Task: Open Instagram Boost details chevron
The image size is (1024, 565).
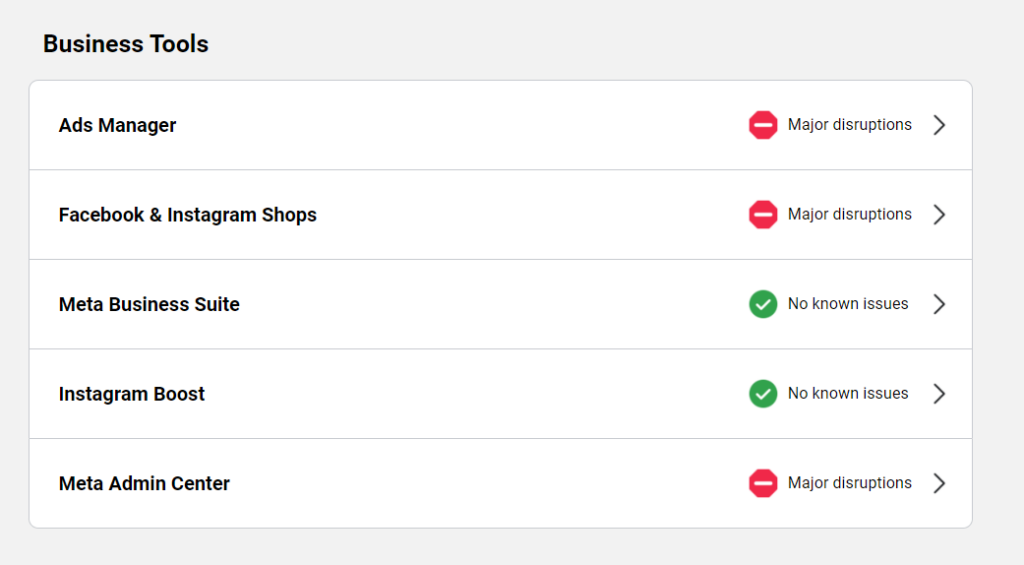Action: click(939, 394)
